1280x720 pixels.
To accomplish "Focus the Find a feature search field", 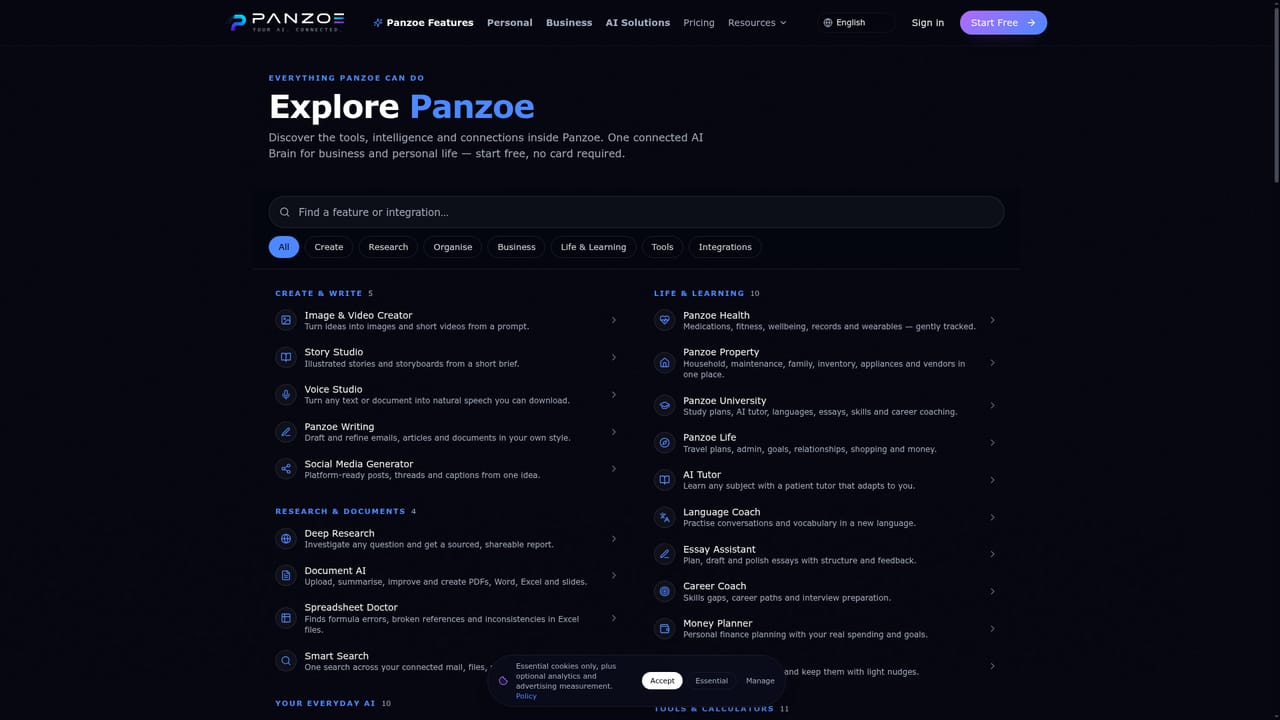I will (x=636, y=212).
